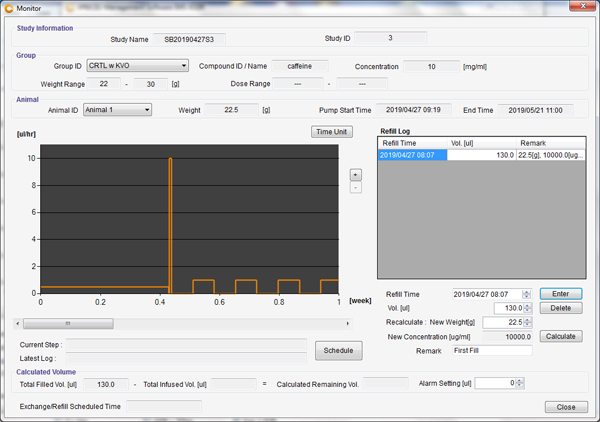Click the Calculated Remaining Vol. field
Screen dimensions: 600x422
click(x=385, y=383)
